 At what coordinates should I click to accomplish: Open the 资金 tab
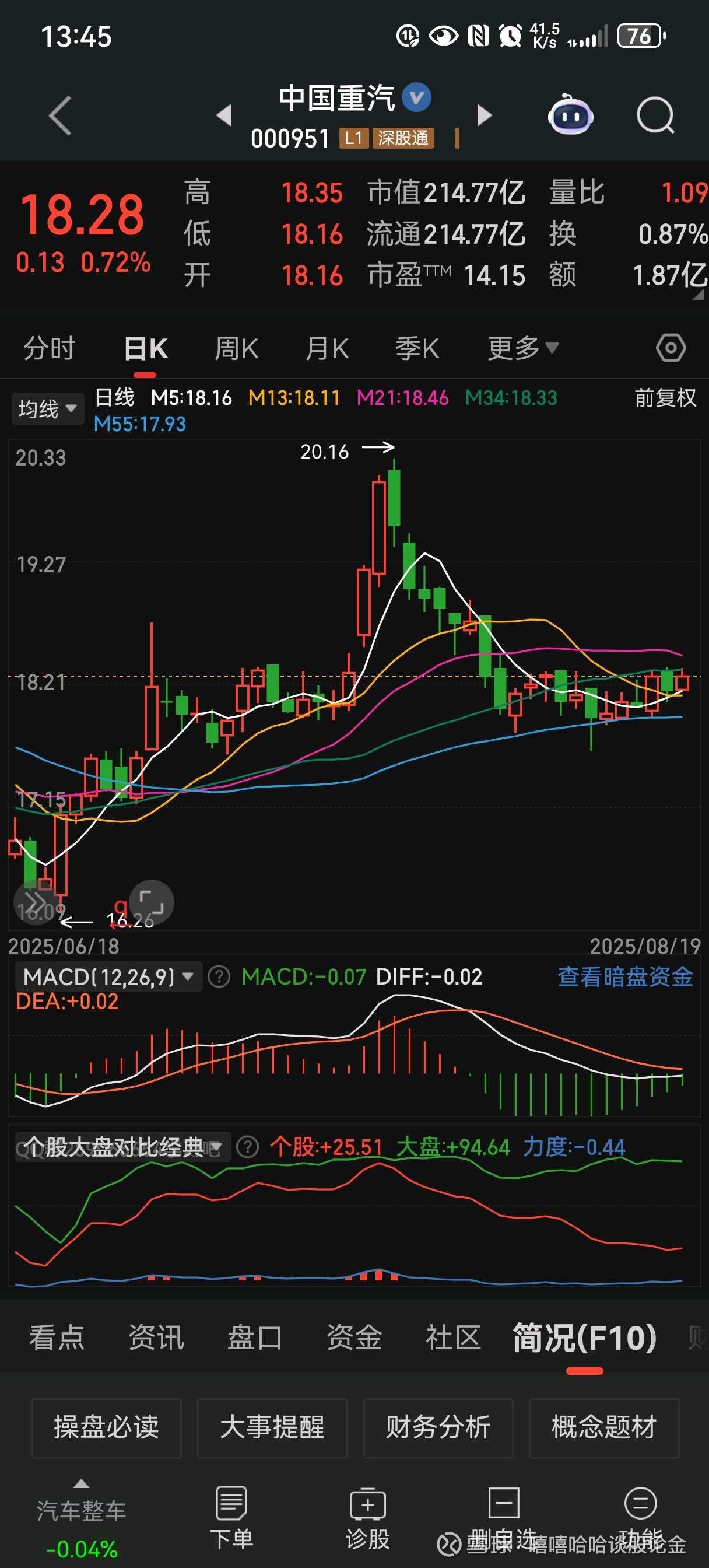[354, 1338]
